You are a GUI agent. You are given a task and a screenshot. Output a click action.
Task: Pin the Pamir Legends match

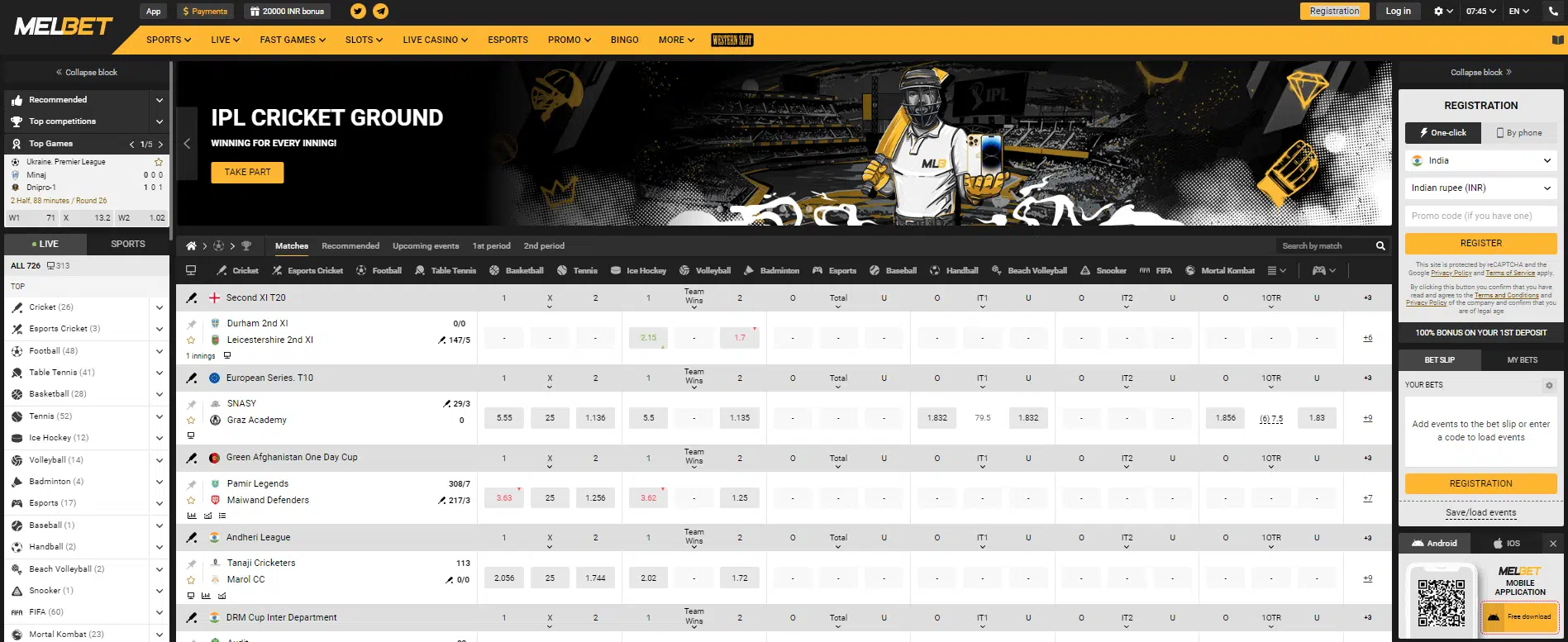(192, 484)
